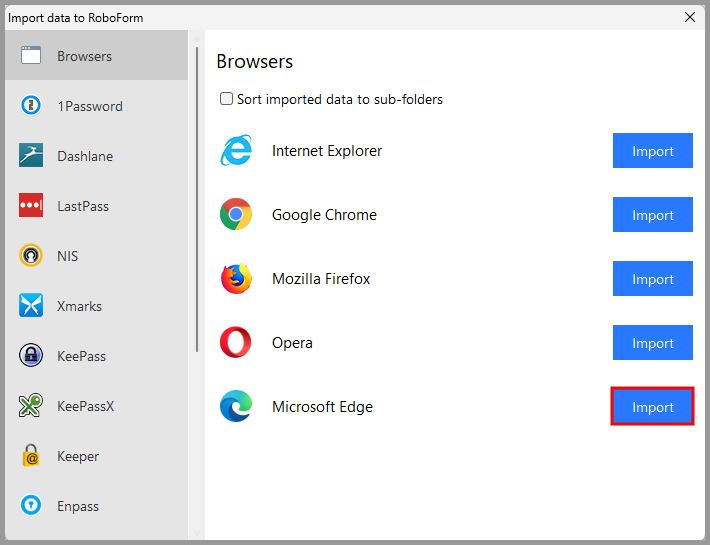Open the Browsers category tab

[95, 56]
